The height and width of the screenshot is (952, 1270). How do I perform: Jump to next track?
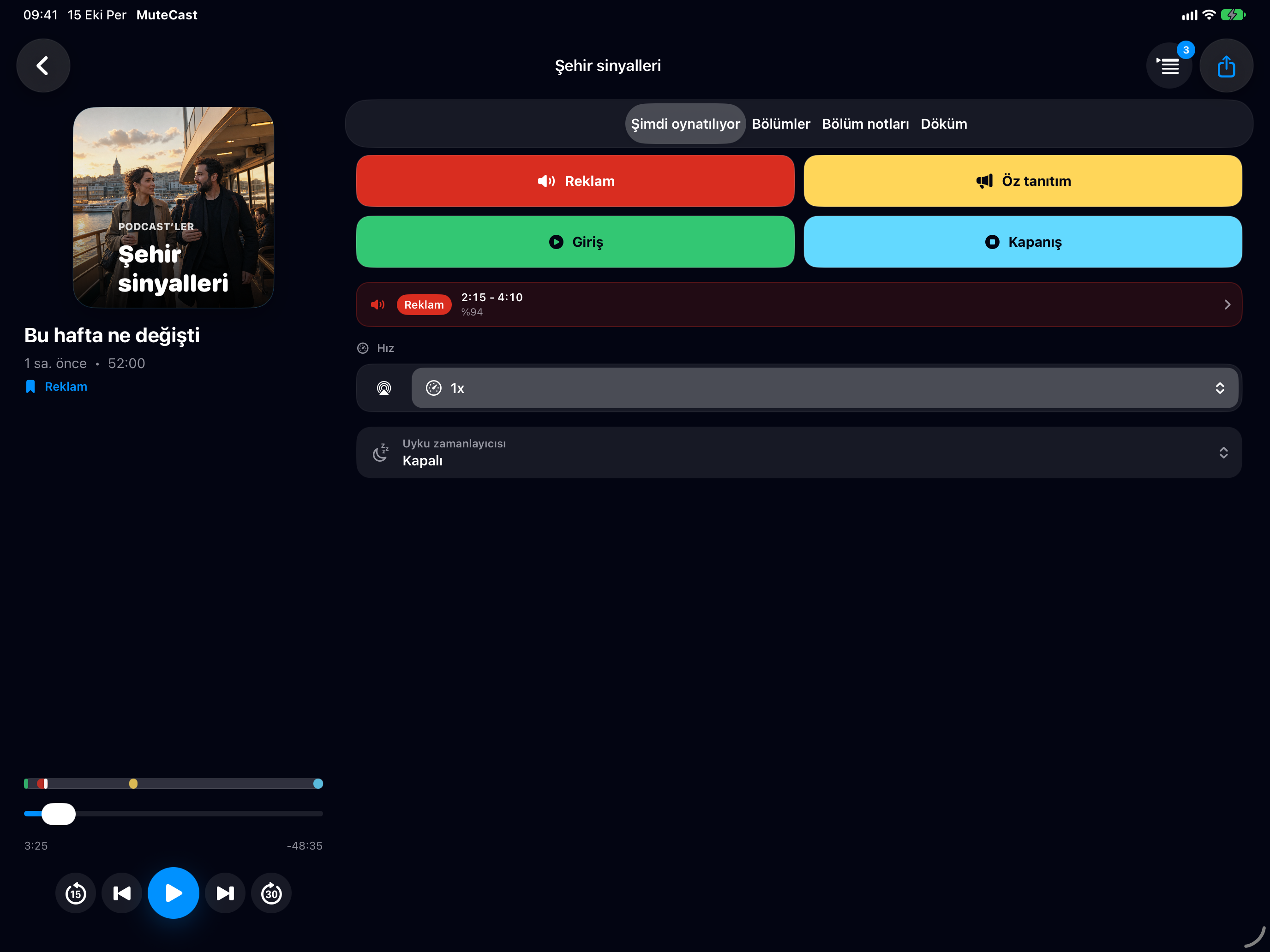(x=225, y=893)
